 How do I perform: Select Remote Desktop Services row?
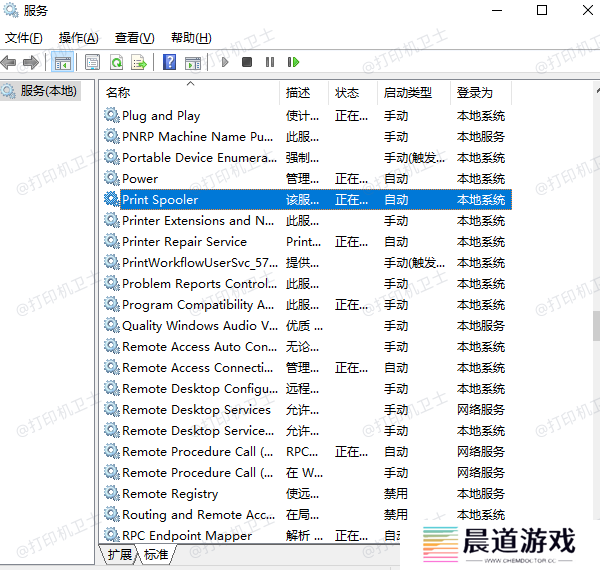307,410
